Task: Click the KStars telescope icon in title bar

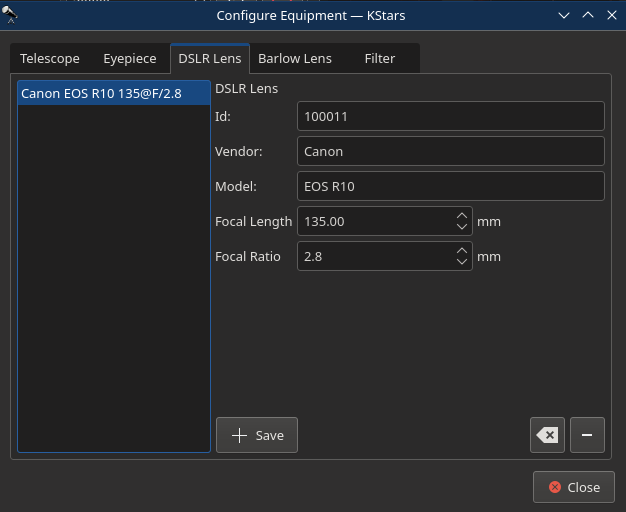Action: [x=10, y=15]
